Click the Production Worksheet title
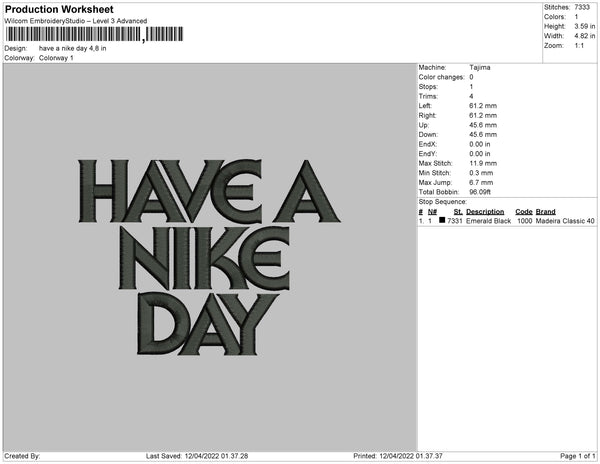The height and width of the screenshot is (464, 600). [59, 9]
